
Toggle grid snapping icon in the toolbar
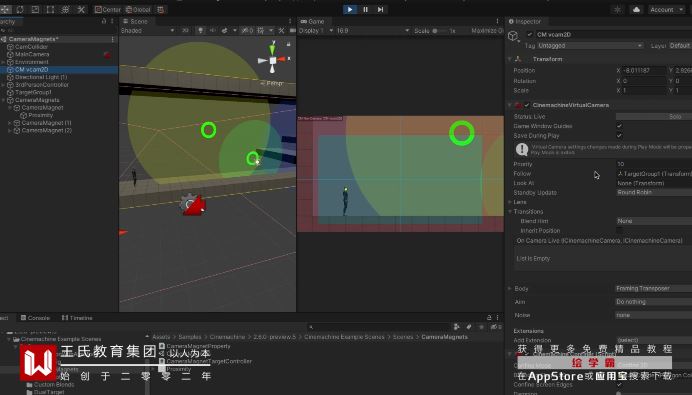(161, 9)
